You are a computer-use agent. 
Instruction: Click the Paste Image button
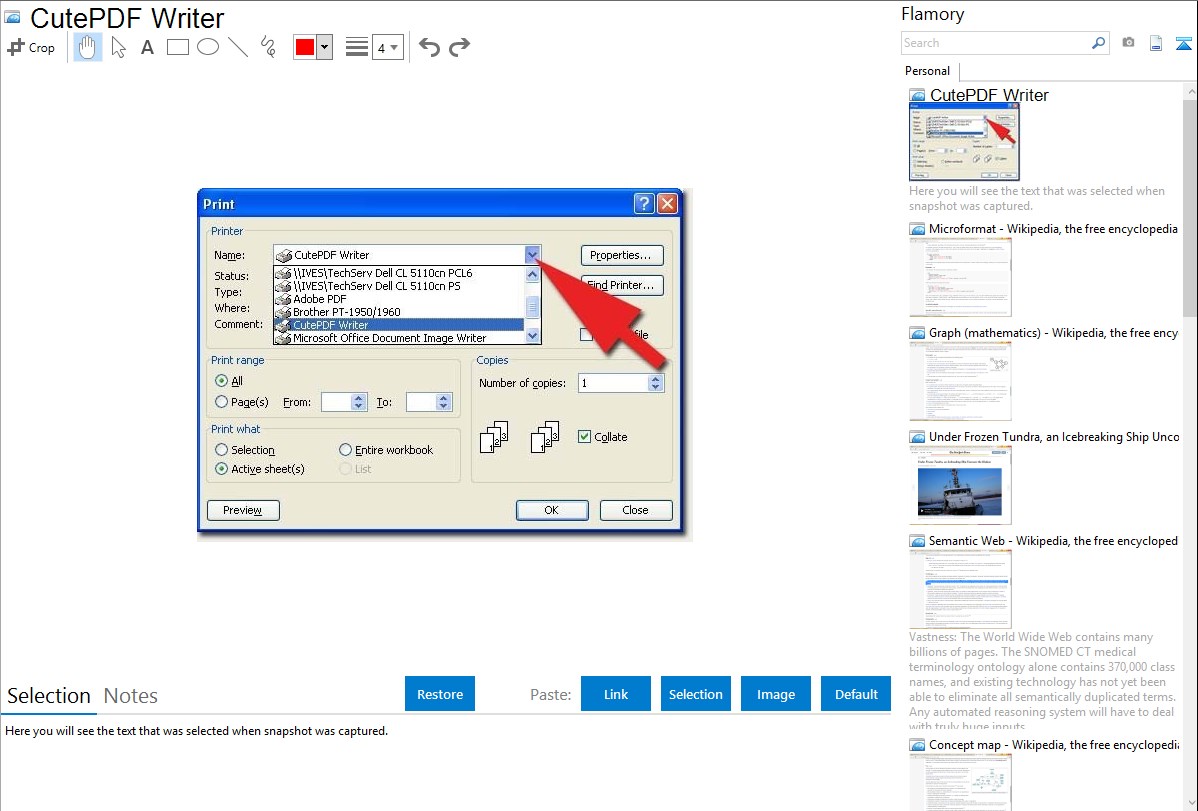tap(775, 694)
